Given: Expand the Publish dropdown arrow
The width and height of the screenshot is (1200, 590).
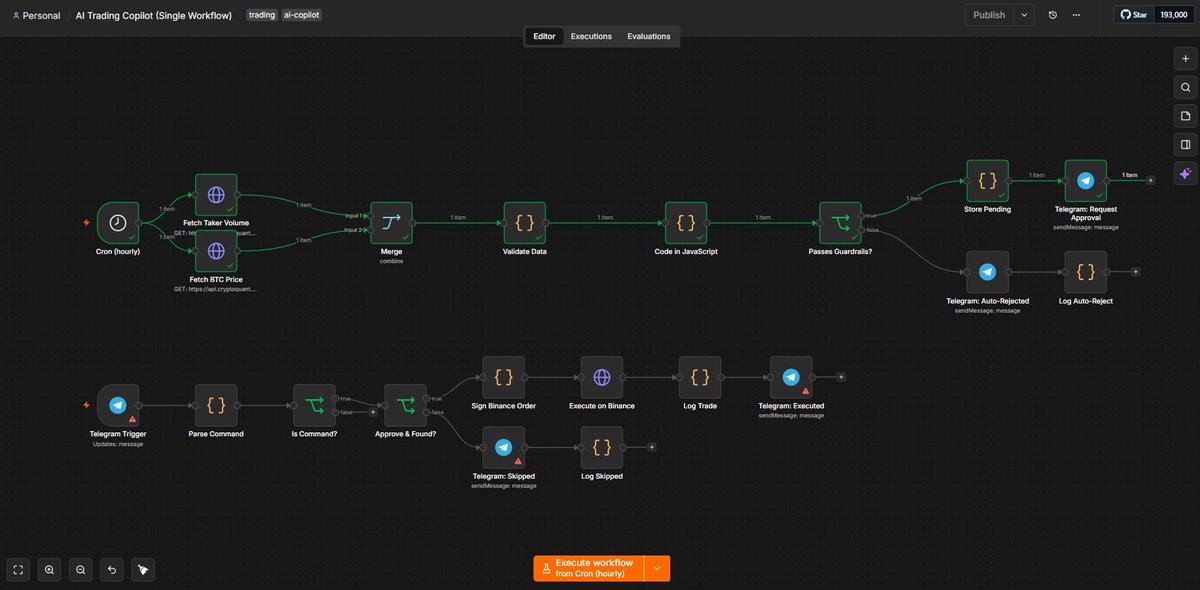Looking at the screenshot, I should (1024, 15).
